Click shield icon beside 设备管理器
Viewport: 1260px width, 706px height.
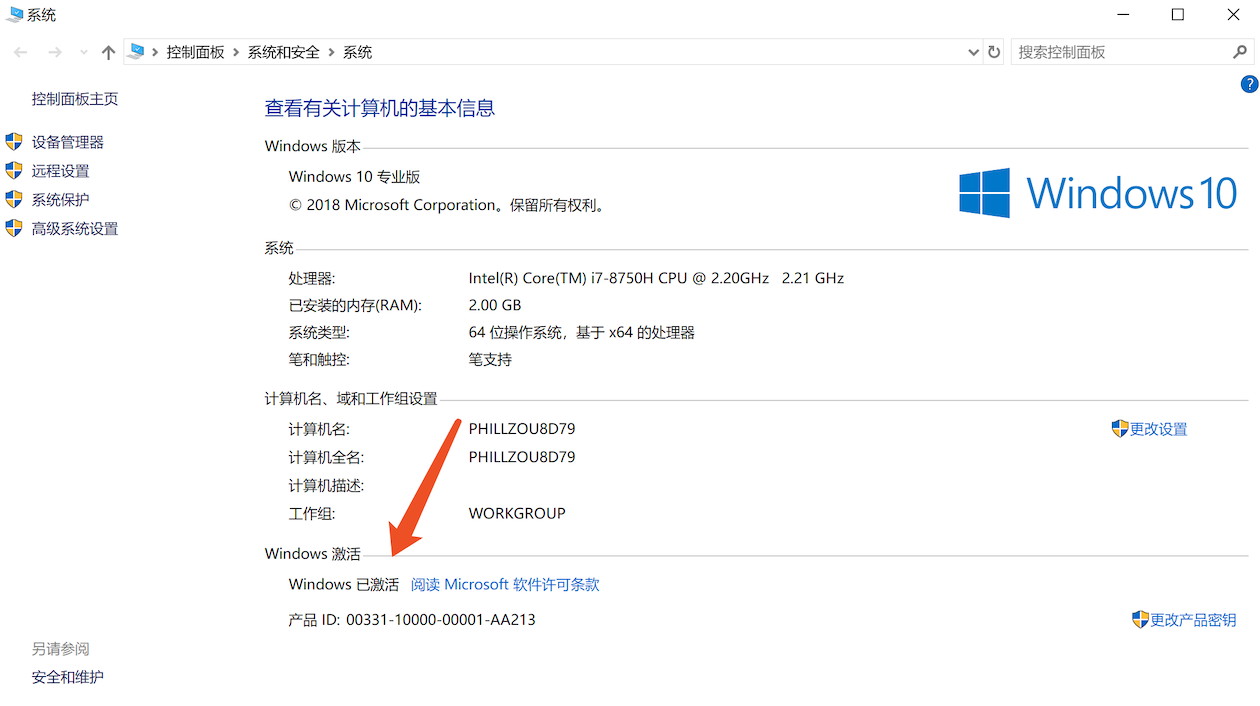pos(14,142)
